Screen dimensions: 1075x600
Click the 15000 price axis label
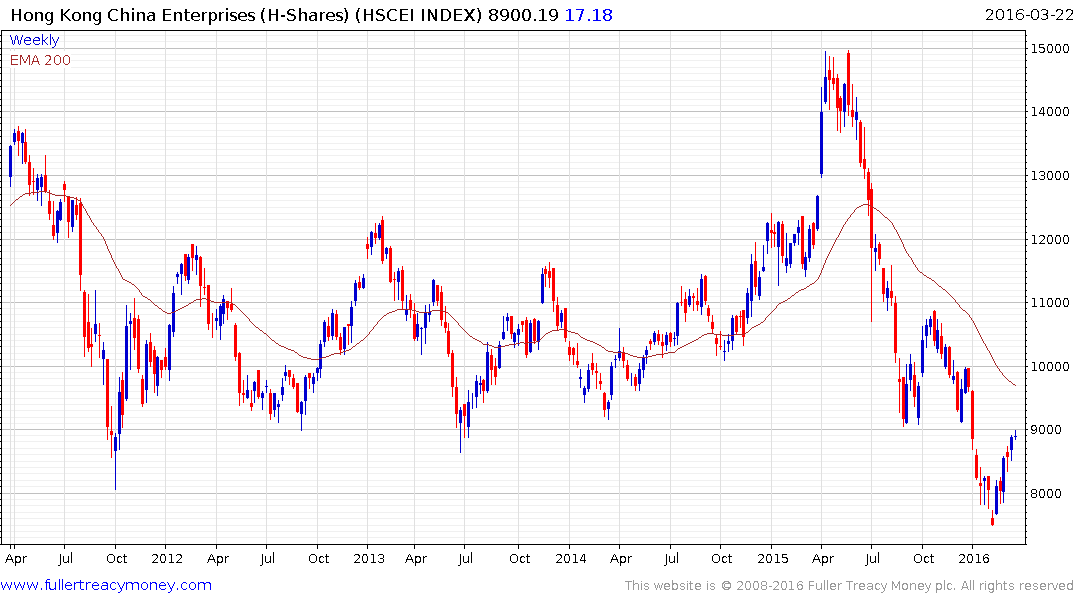(1046, 48)
